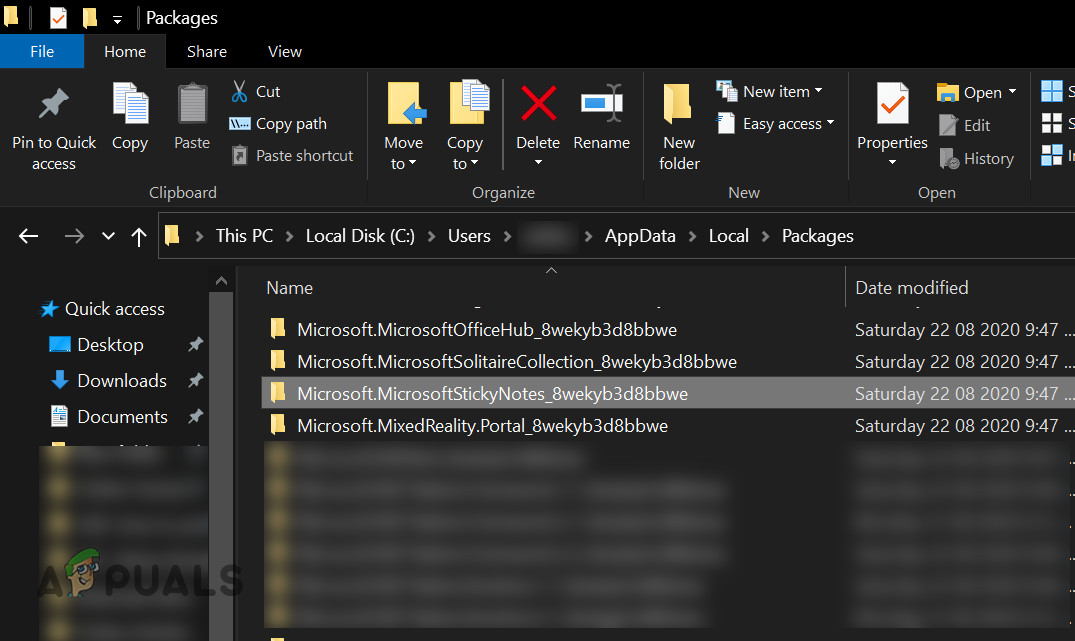Select Microsoft.MicrosoftSolitaireCollection_8wekyb3d8bbwe folder
This screenshot has width=1075, height=641.
pos(517,362)
